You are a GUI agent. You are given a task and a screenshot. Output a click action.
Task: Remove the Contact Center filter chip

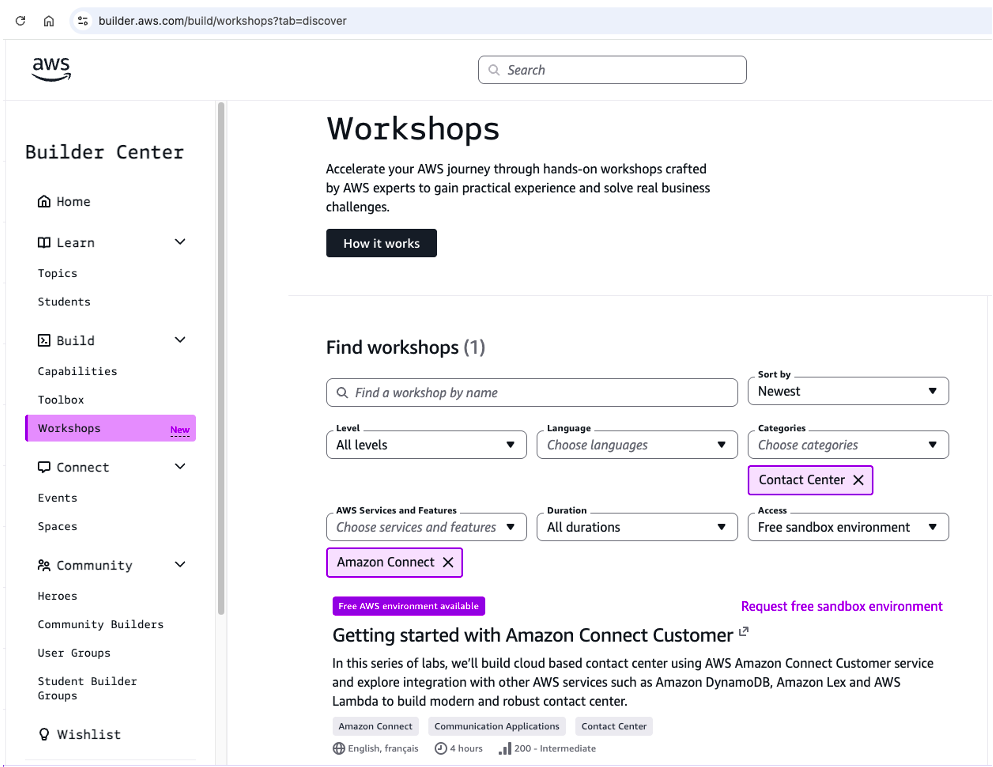(858, 480)
